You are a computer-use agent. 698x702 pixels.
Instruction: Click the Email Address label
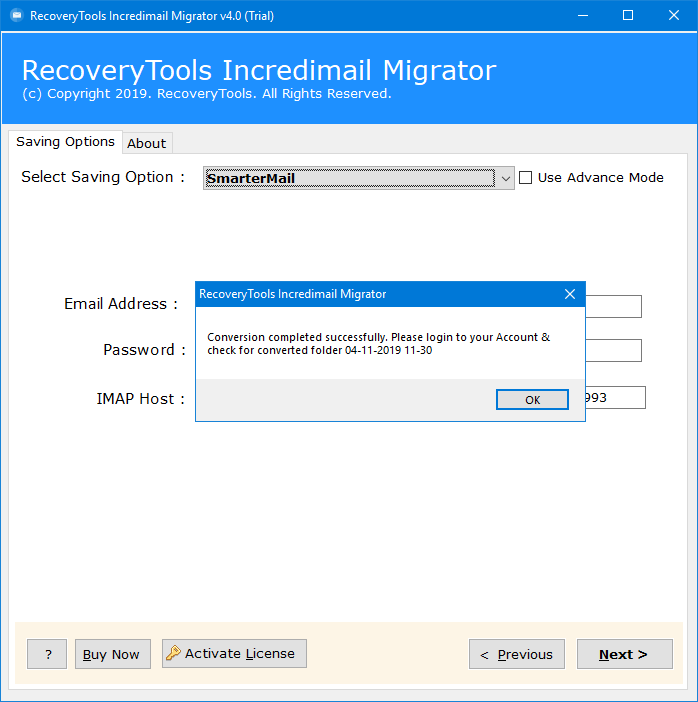click(x=121, y=304)
